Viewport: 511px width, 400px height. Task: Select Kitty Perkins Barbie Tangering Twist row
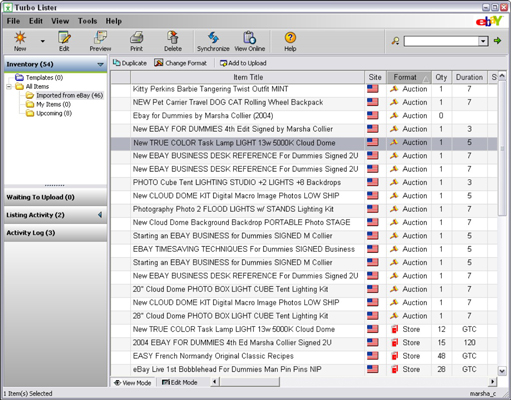[x=304, y=89]
